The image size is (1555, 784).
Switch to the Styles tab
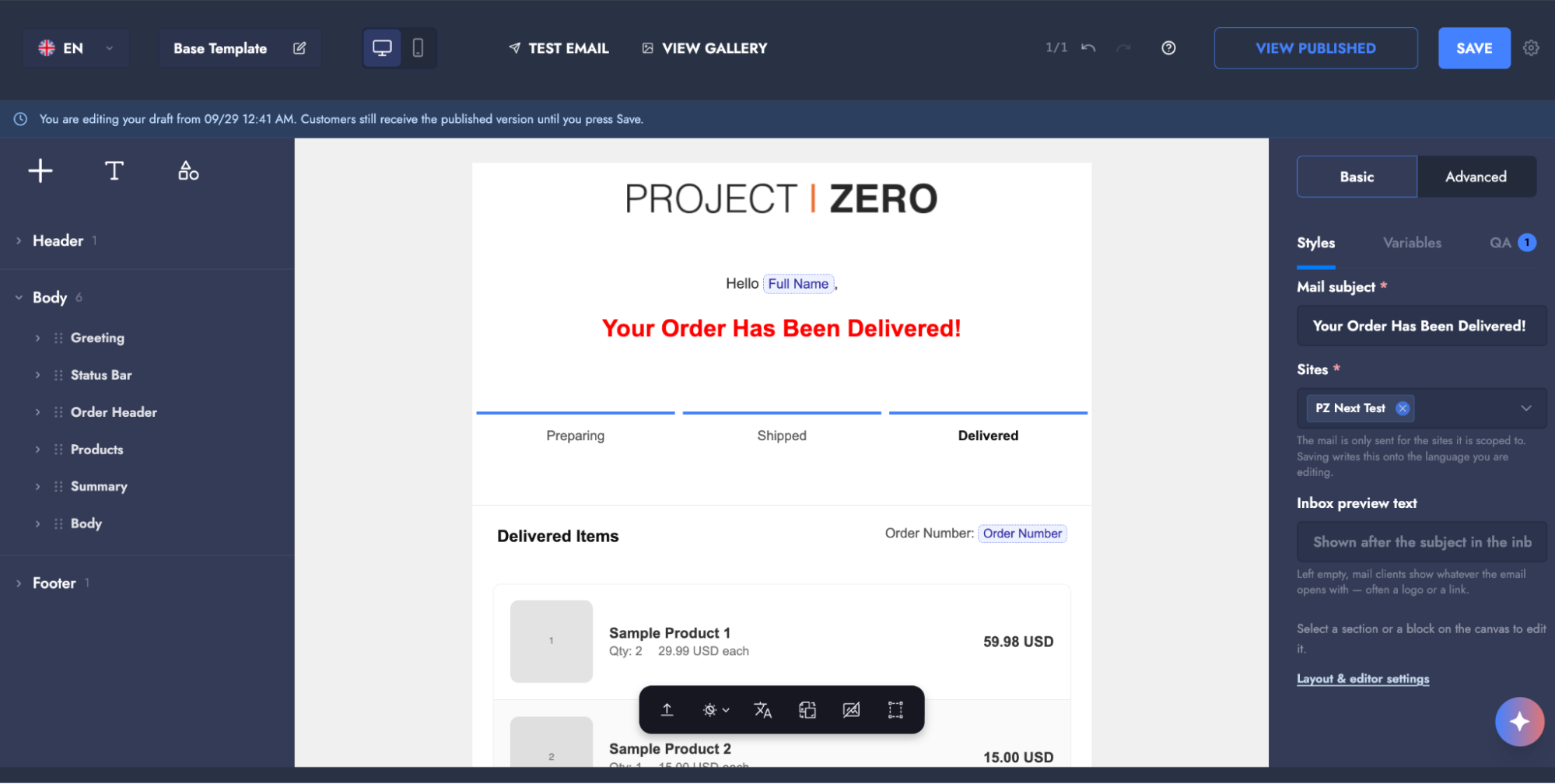click(x=1315, y=243)
